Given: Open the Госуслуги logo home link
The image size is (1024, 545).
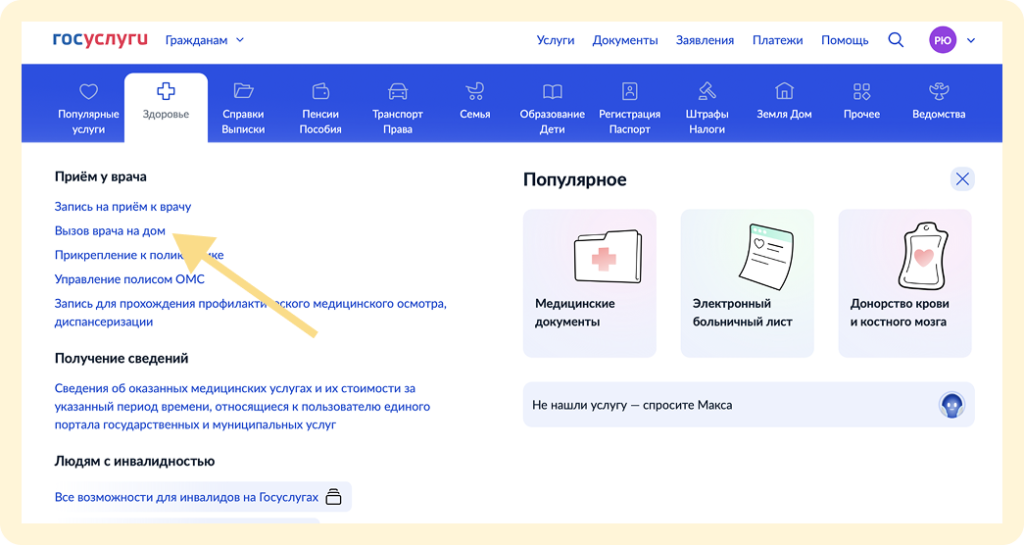Looking at the screenshot, I should (100, 39).
